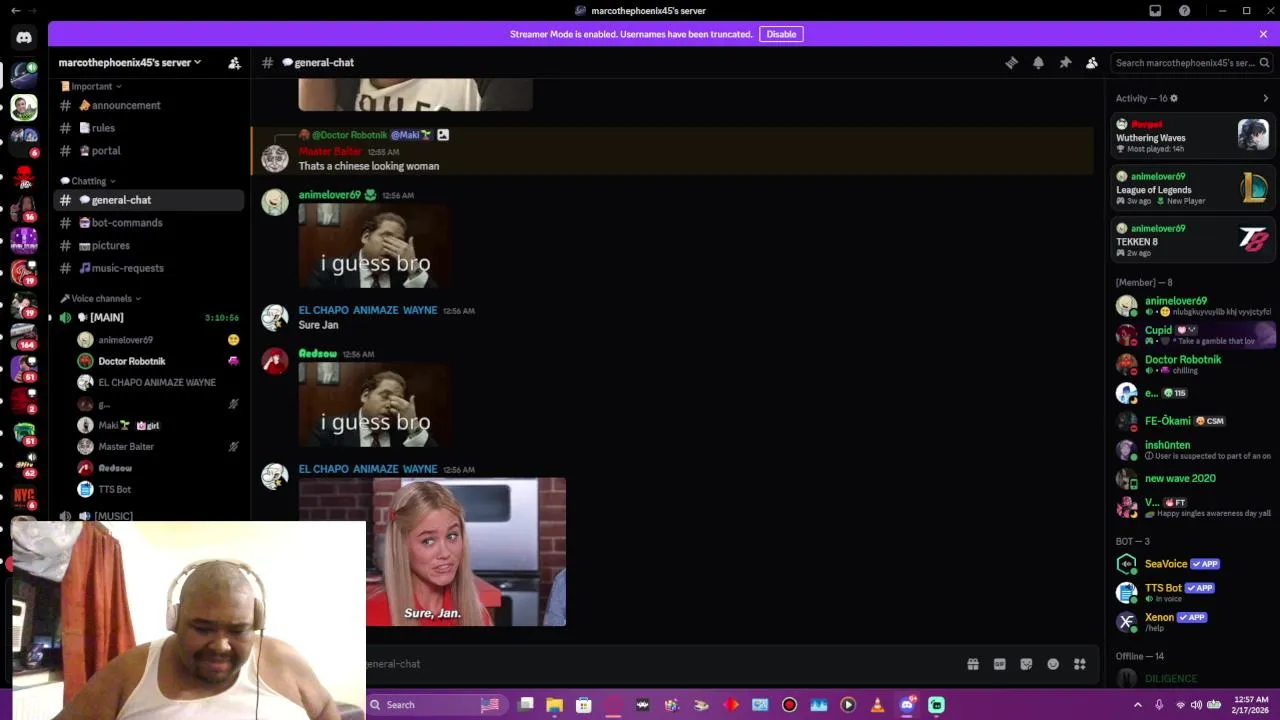Open marcothephoenix45's server dropdown menu
The width and height of the screenshot is (1280, 720).
130,63
